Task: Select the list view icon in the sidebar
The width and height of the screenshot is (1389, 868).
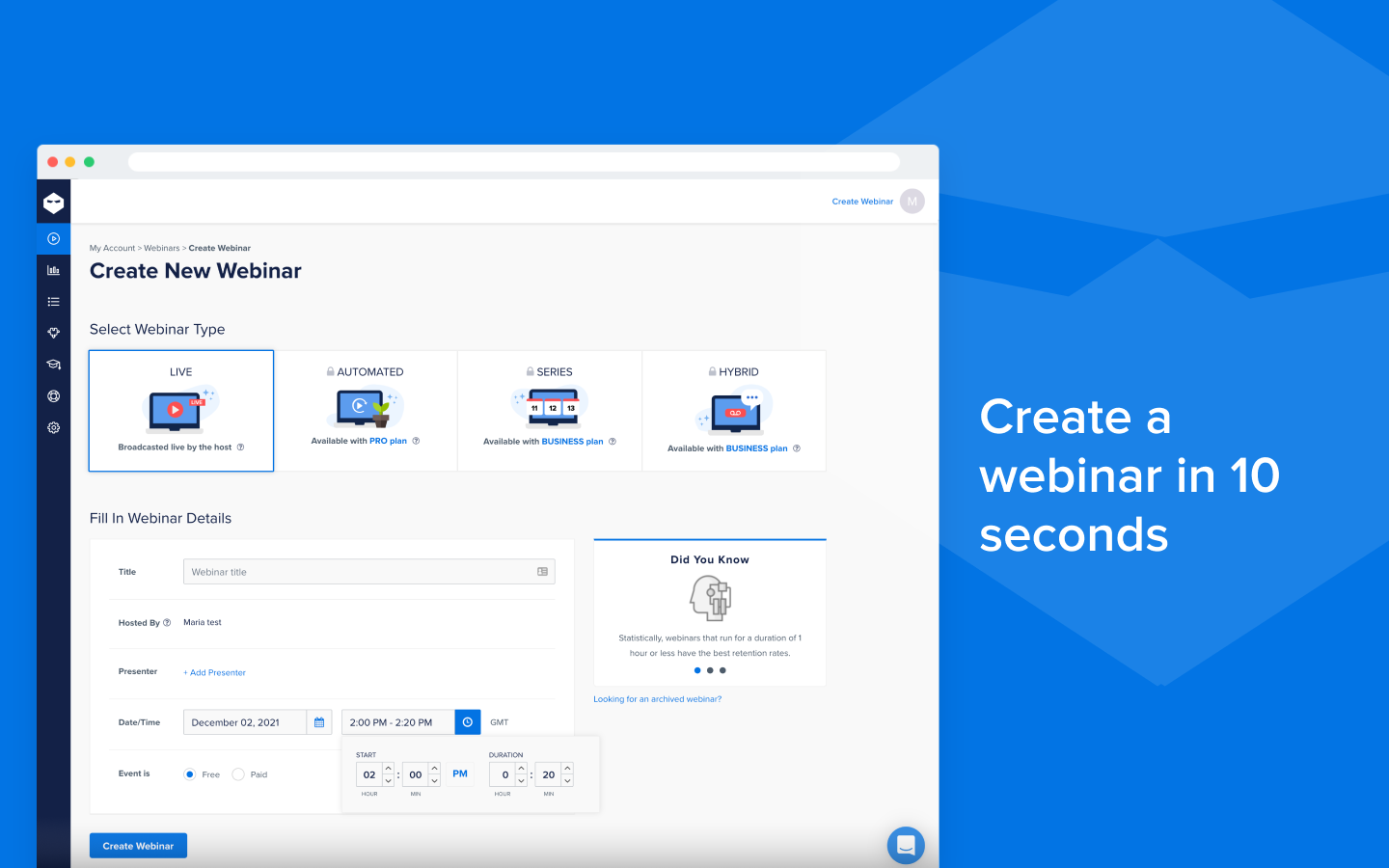Action: (x=53, y=301)
